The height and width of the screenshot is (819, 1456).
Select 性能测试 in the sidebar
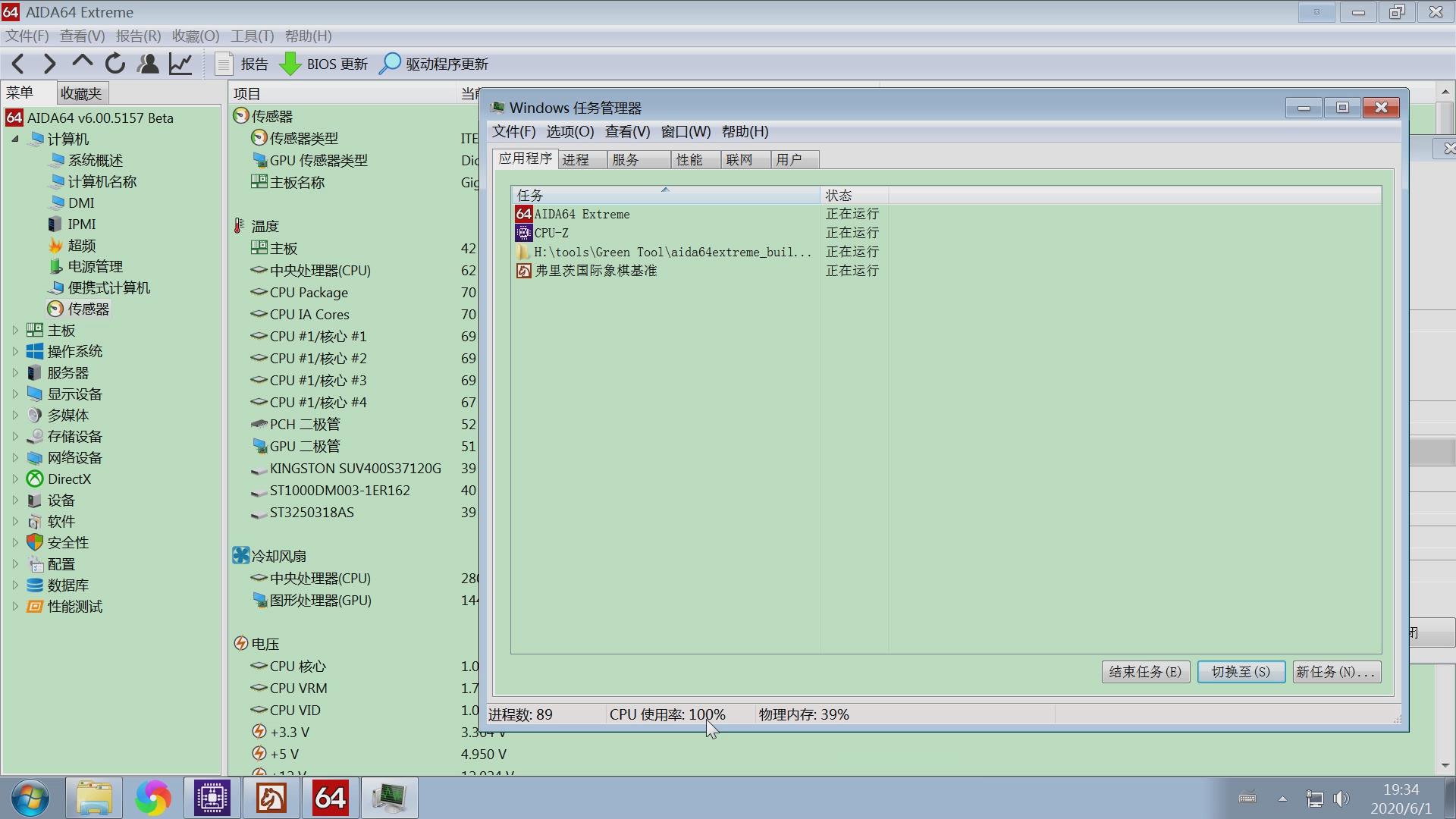(x=75, y=606)
